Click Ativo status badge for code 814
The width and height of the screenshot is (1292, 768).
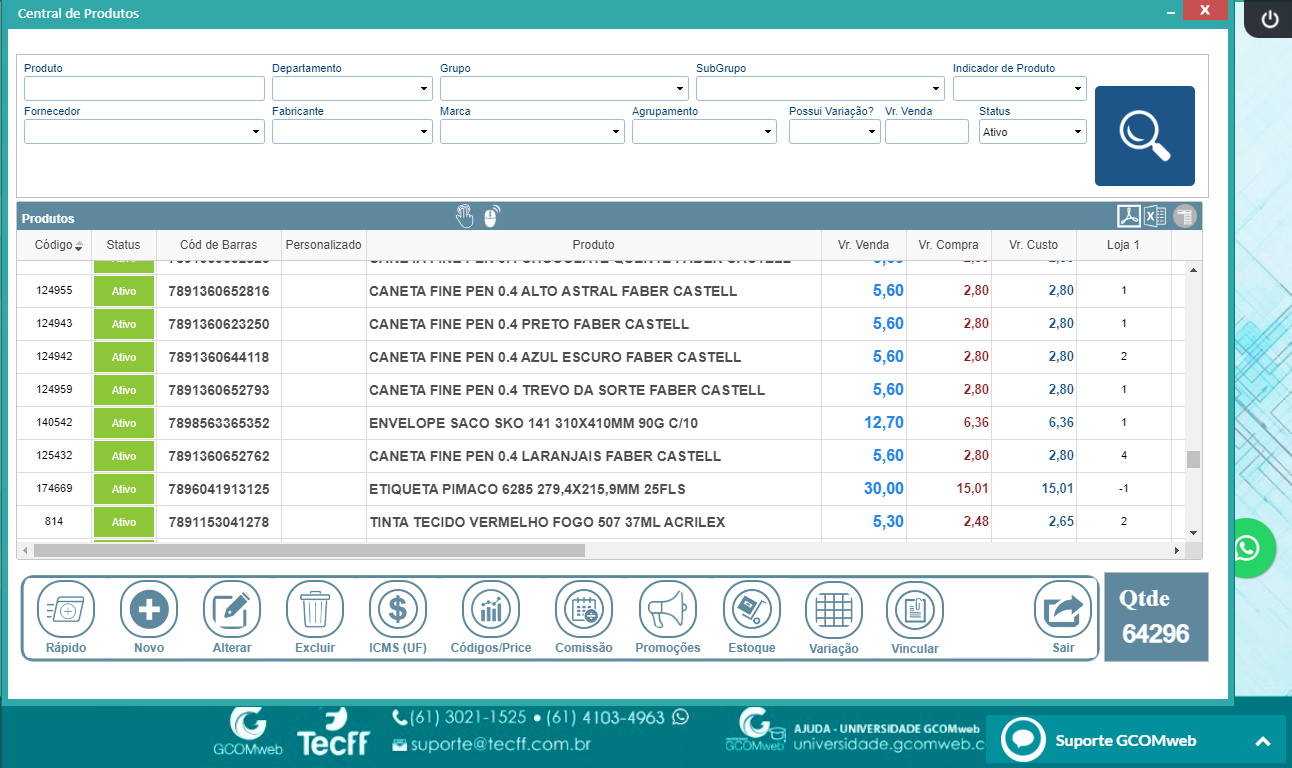click(124, 522)
